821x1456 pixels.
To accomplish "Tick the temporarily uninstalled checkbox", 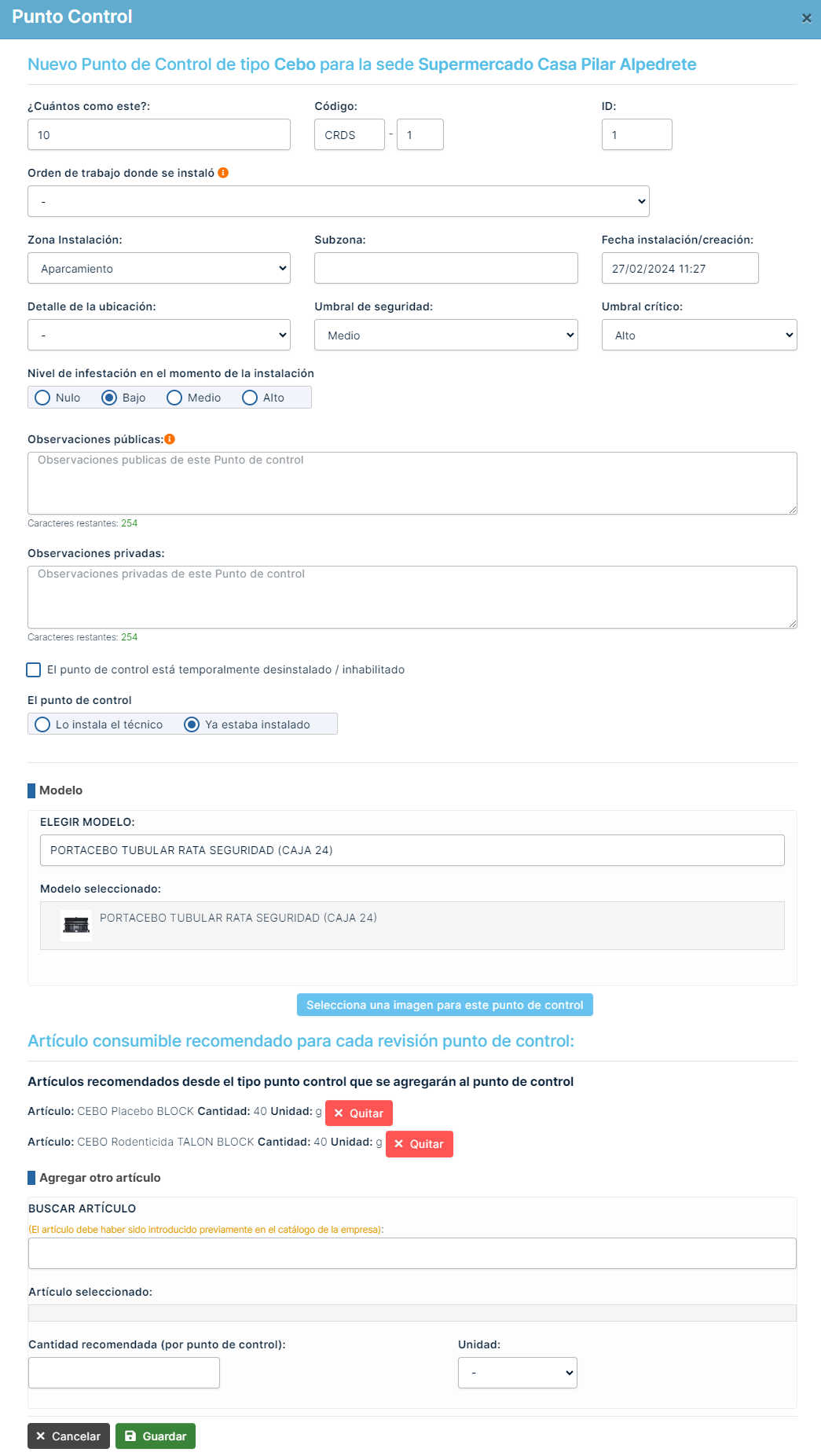I will click(34, 669).
